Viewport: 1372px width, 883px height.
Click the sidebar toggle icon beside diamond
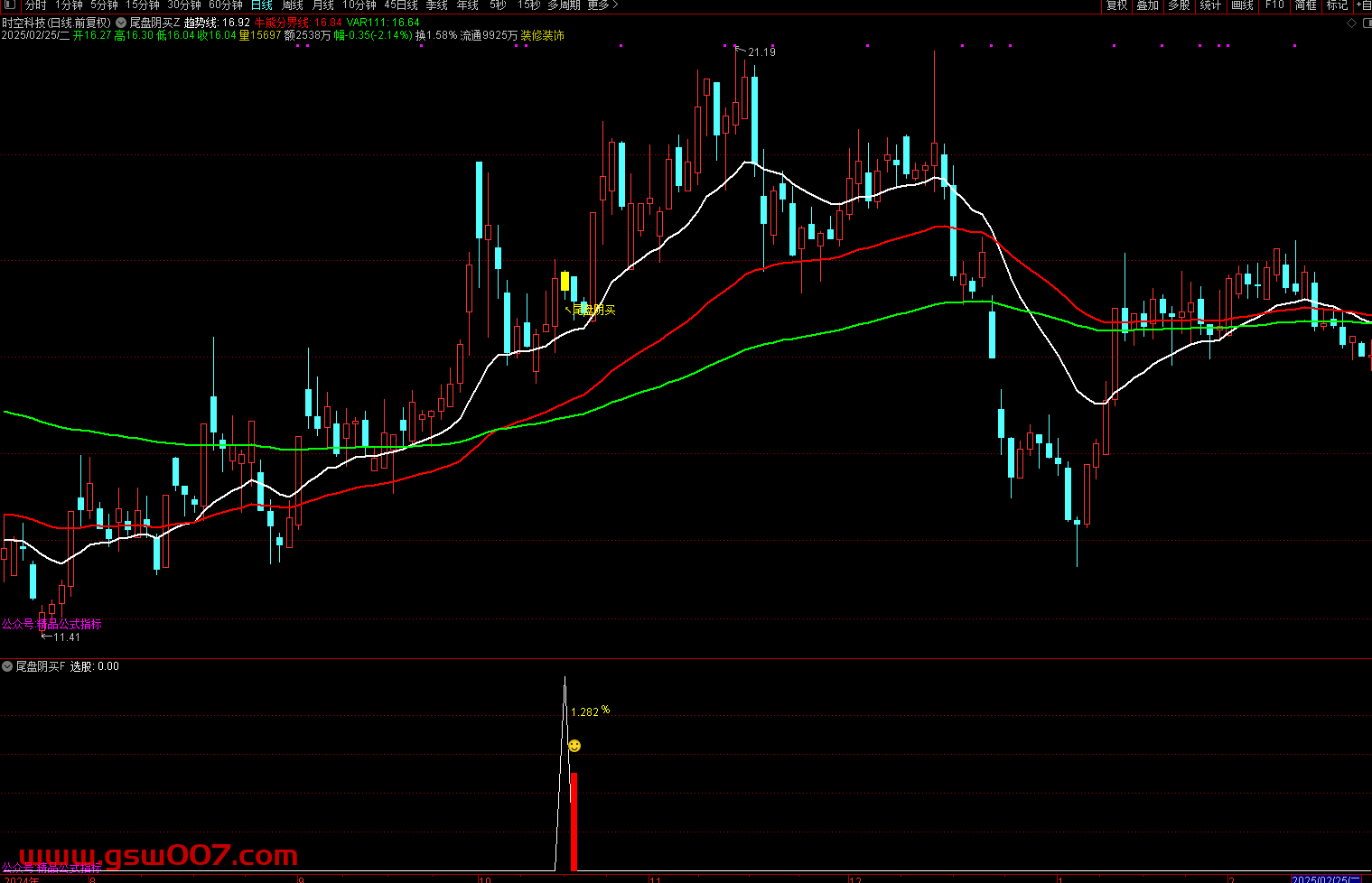coord(1365,23)
